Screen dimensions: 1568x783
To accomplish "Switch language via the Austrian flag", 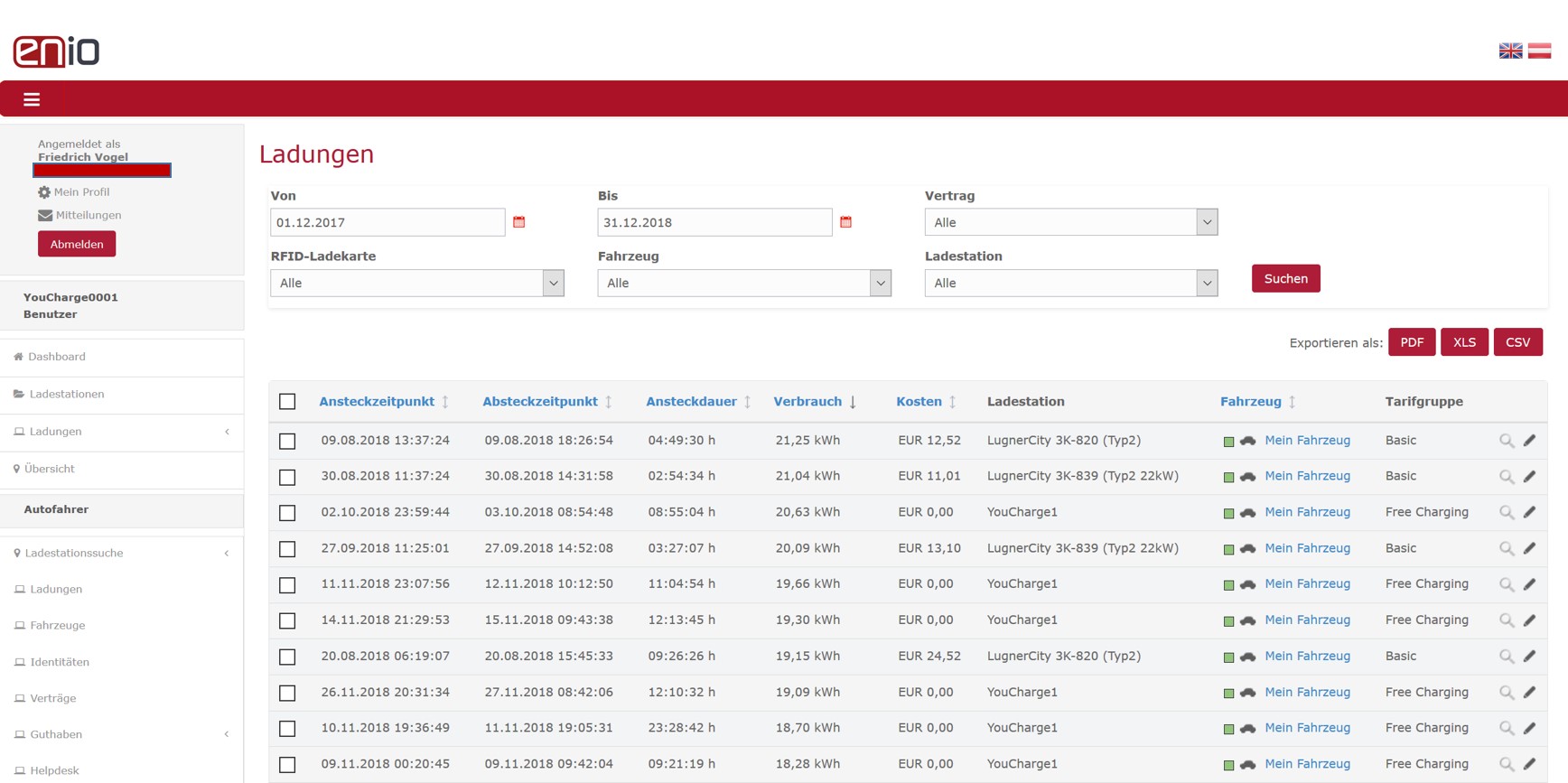I will click(x=1539, y=51).
